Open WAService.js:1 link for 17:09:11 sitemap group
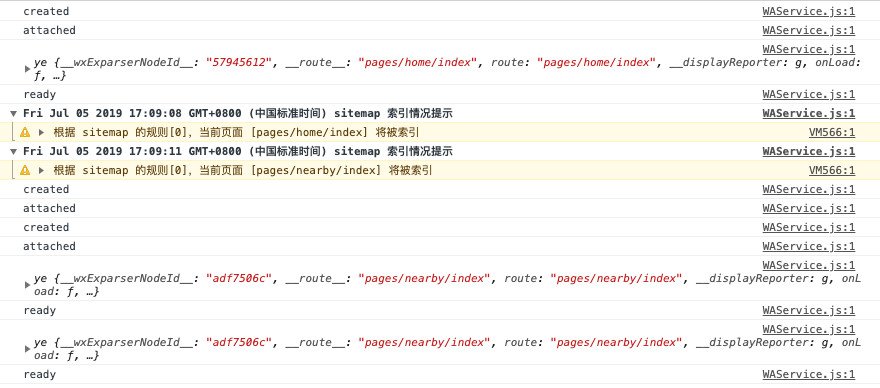Screen dimensions: 880x388 809,152
